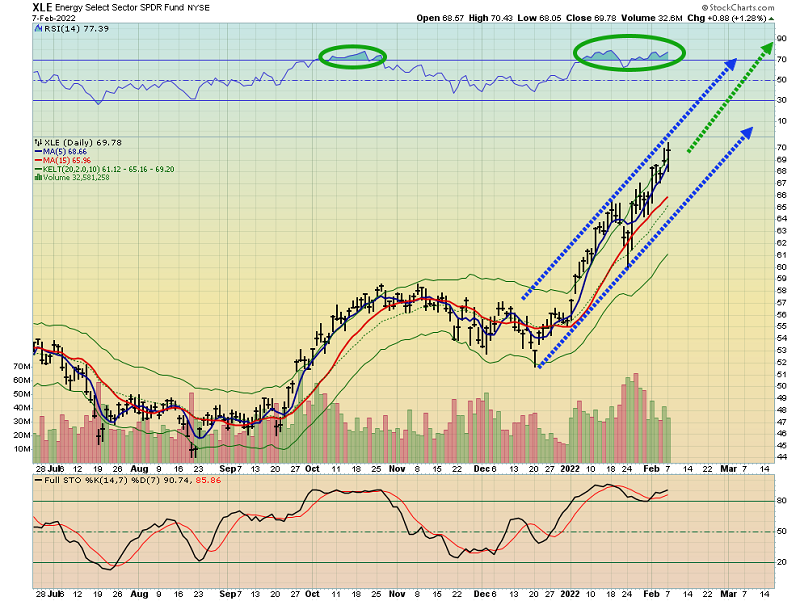Click the lower blue dotted arrow's arrowhead
This screenshot has width=800, height=601.
coord(744,133)
